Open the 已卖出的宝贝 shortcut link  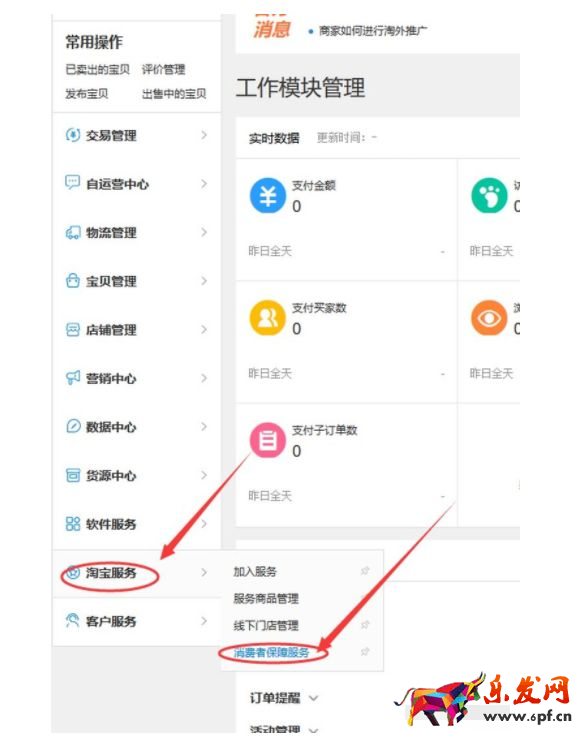coord(97,70)
